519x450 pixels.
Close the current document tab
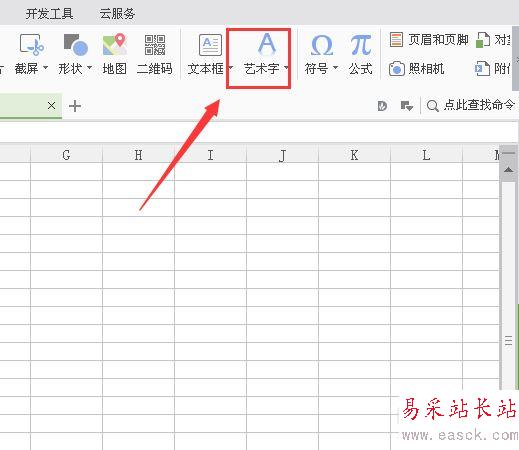(51, 106)
